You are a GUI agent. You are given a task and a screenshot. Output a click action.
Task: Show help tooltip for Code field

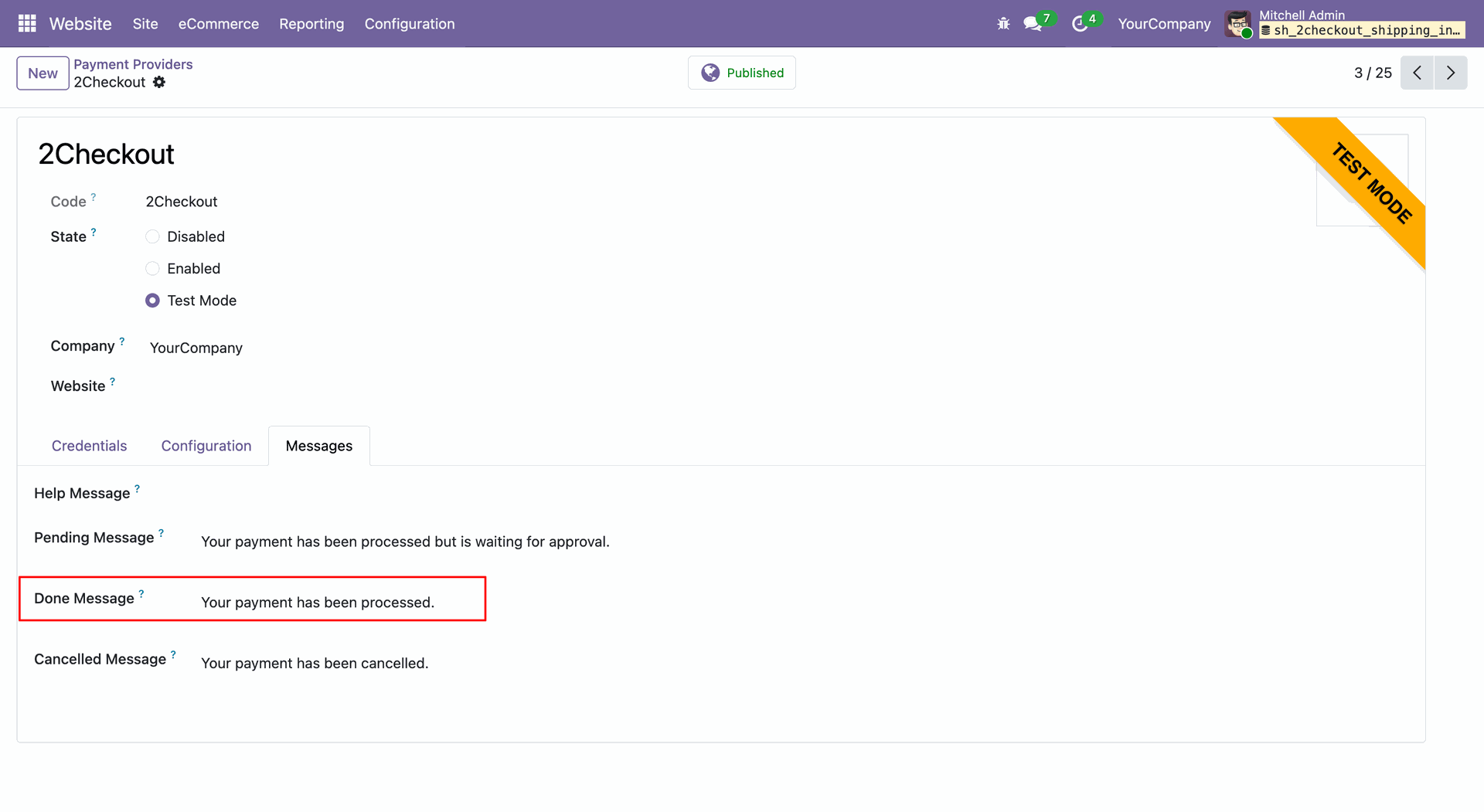[94, 197]
